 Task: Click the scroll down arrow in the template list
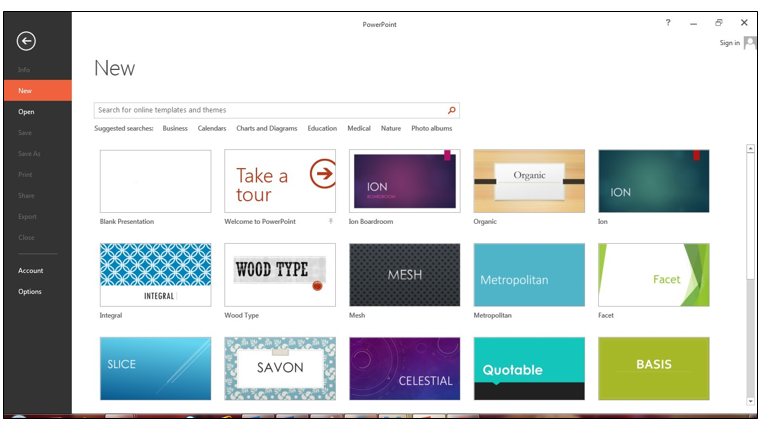(751, 401)
